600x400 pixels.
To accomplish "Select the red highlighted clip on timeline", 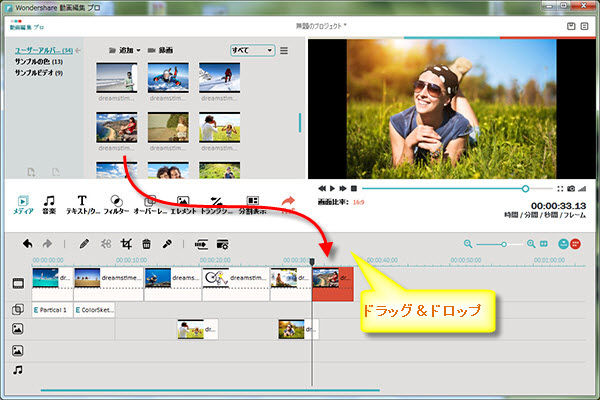I will [x=333, y=283].
